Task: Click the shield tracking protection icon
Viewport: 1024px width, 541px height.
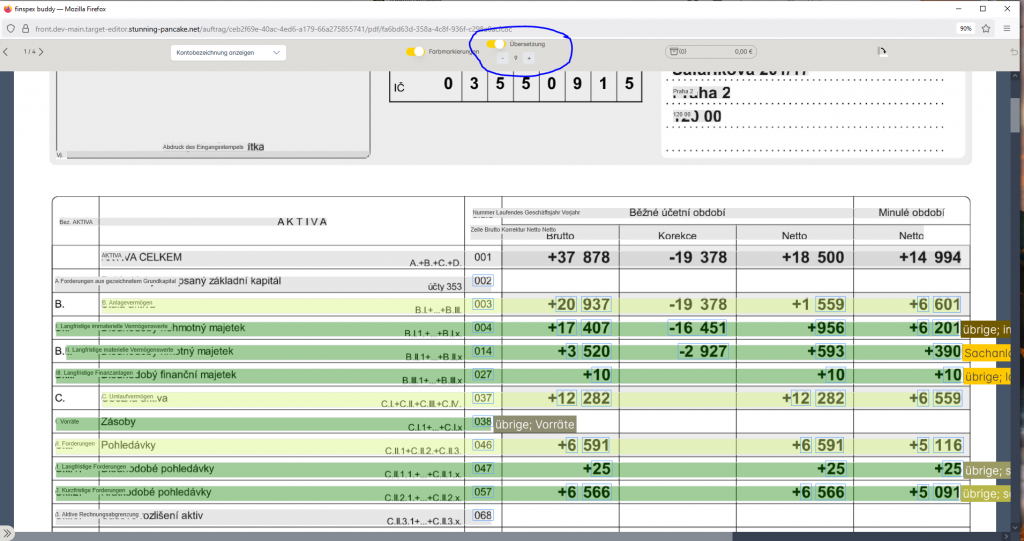Action: click(x=11, y=29)
